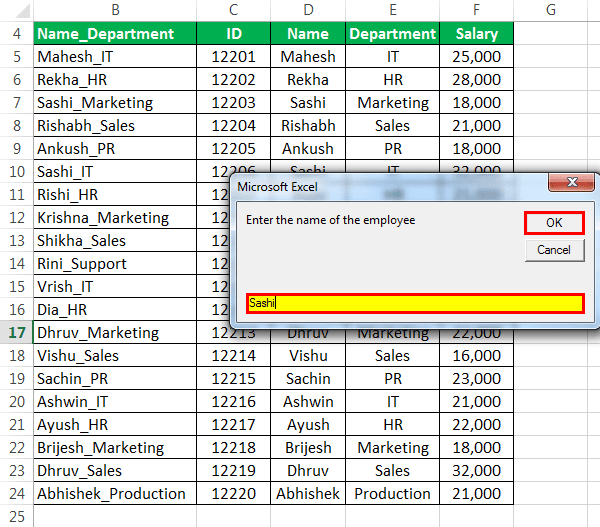Viewport: 600px width, 527px height.
Task: Click Department cell Marketing in Sashi's row
Action: pos(393,103)
